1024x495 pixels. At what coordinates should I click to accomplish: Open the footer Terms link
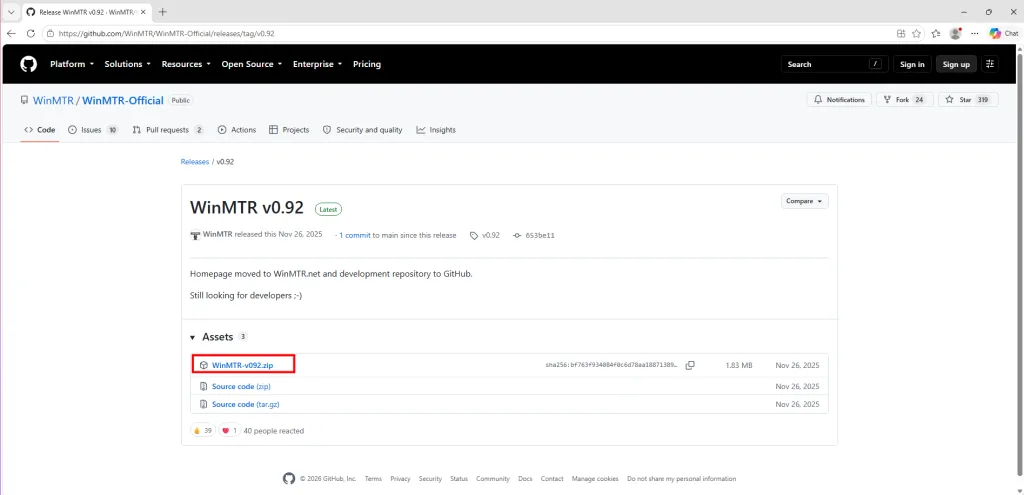pyautogui.click(x=373, y=479)
